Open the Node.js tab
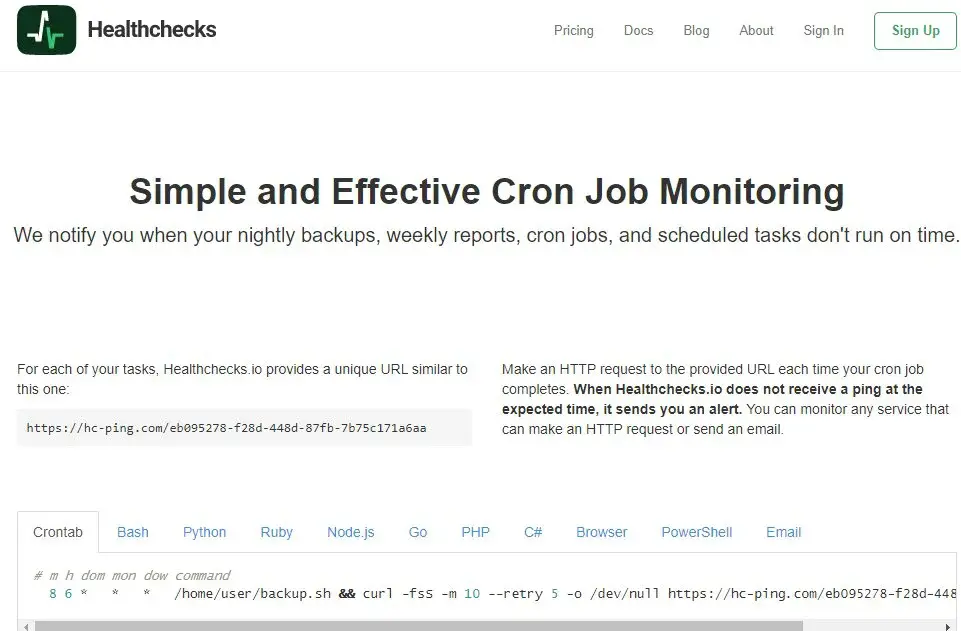961x631 pixels. click(x=351, y=532)
